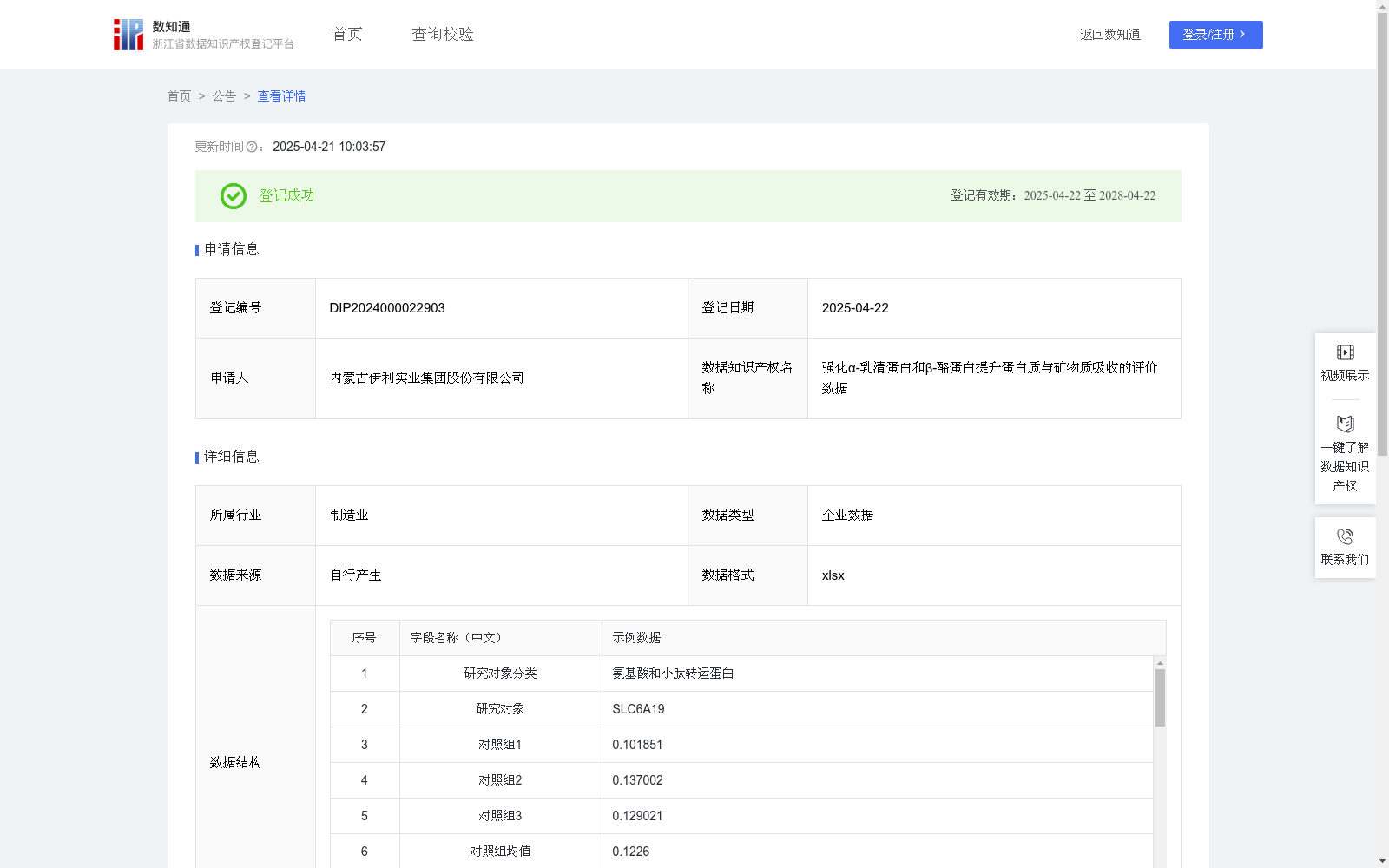This screenshot has width=1389, height=868.
Task: Click the 登录/注册 button
Action: pos(1215,35)
